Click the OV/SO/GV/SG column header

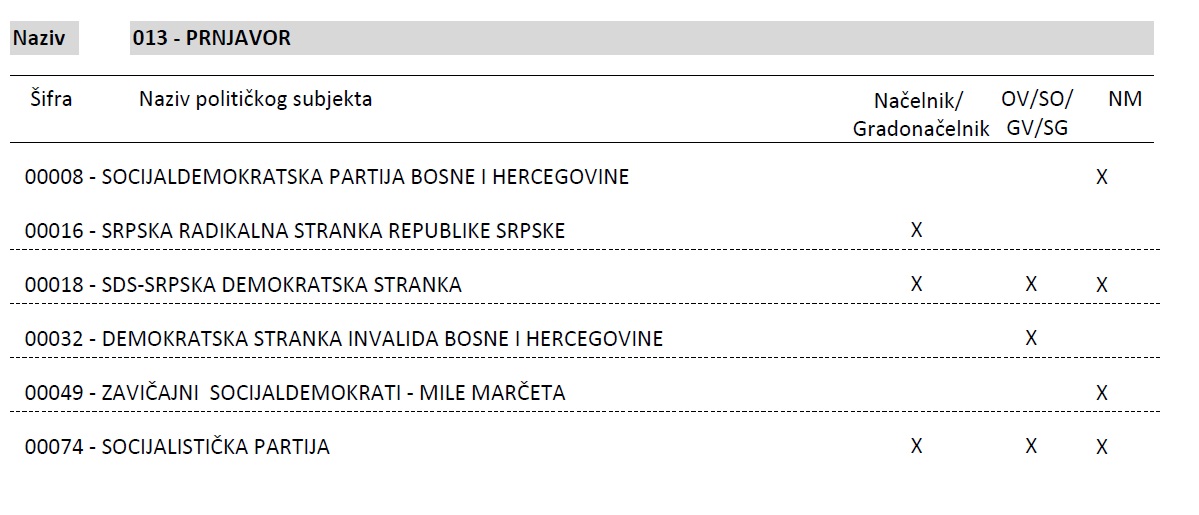1037,113
